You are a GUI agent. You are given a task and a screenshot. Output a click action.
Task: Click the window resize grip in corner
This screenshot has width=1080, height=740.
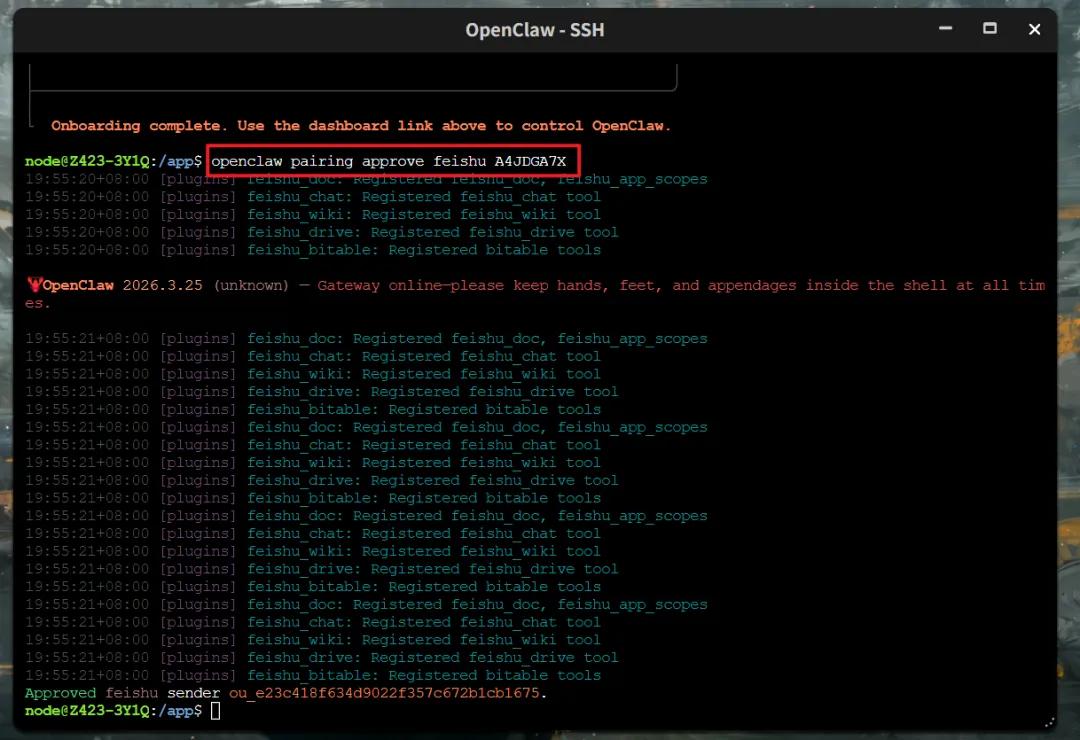pyautogui.click(x=1048, y=721)
